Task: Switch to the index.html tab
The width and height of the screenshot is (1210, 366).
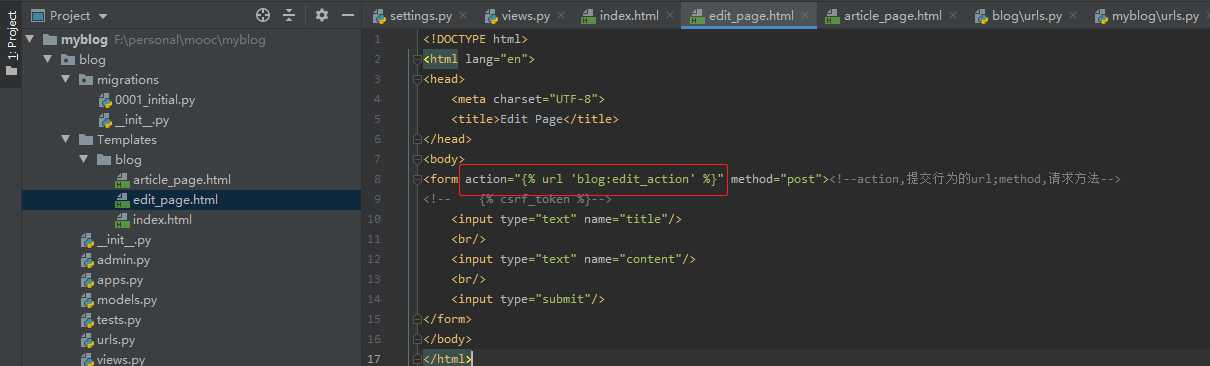Action: 629,16
